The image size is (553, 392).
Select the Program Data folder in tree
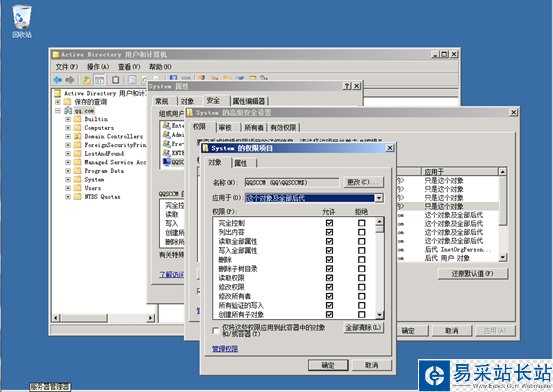(104, 171)
